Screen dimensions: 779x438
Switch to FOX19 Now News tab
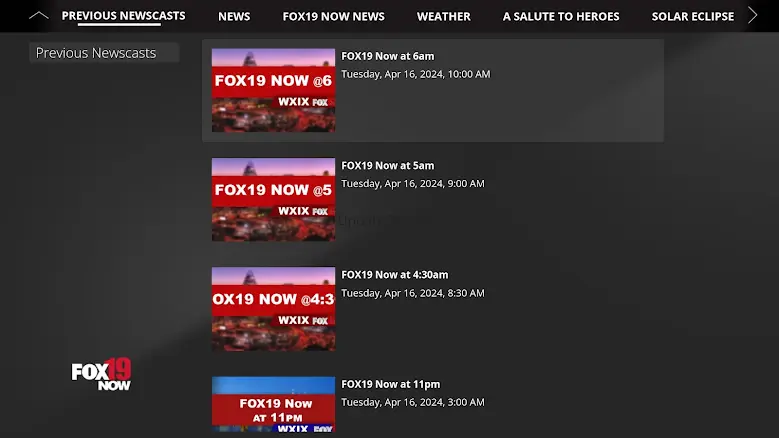point(333,16)
